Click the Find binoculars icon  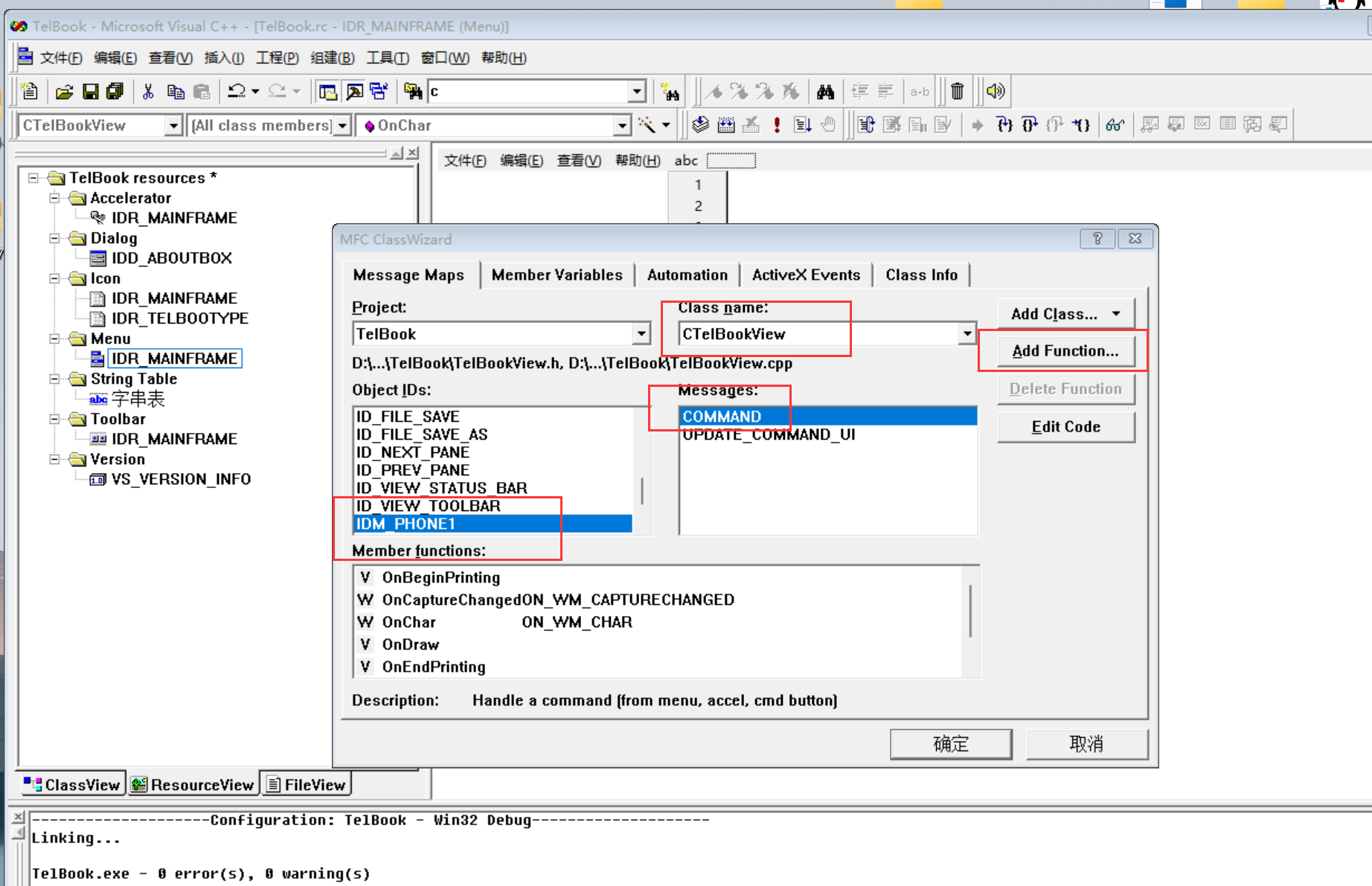825,92
